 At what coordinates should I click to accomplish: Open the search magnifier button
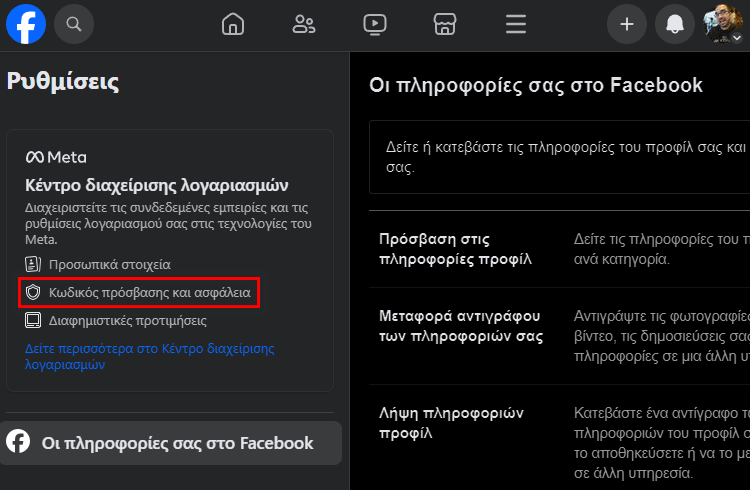click(x=74, y=24)
